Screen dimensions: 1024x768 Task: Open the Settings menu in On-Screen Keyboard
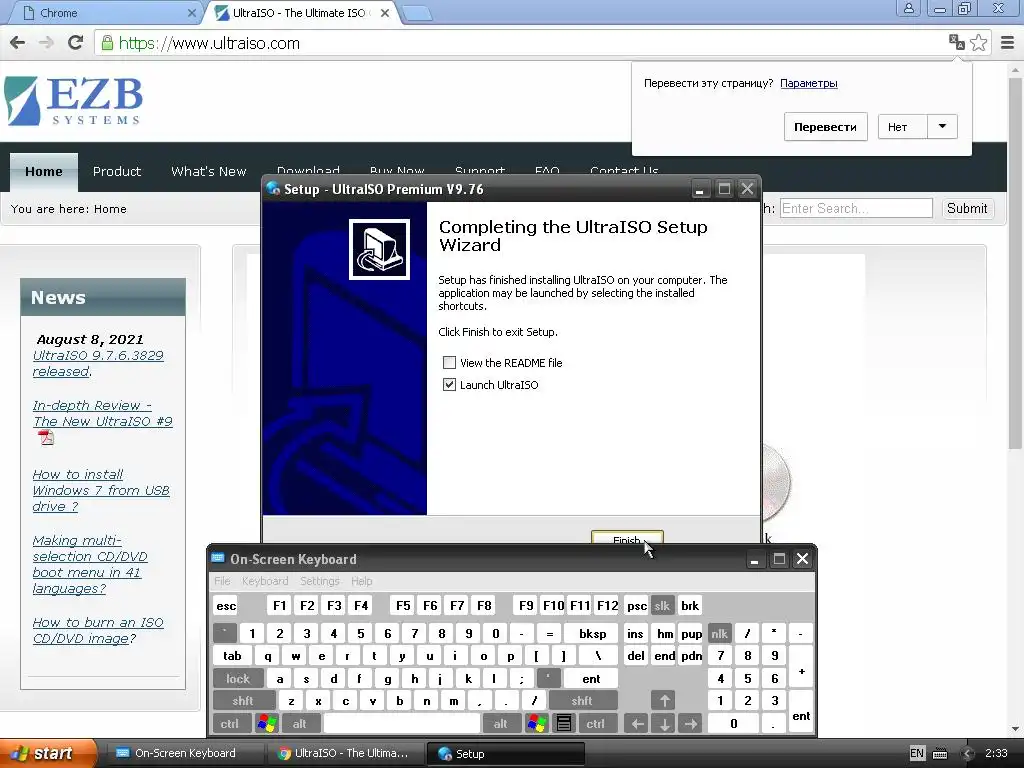point(319,581)
